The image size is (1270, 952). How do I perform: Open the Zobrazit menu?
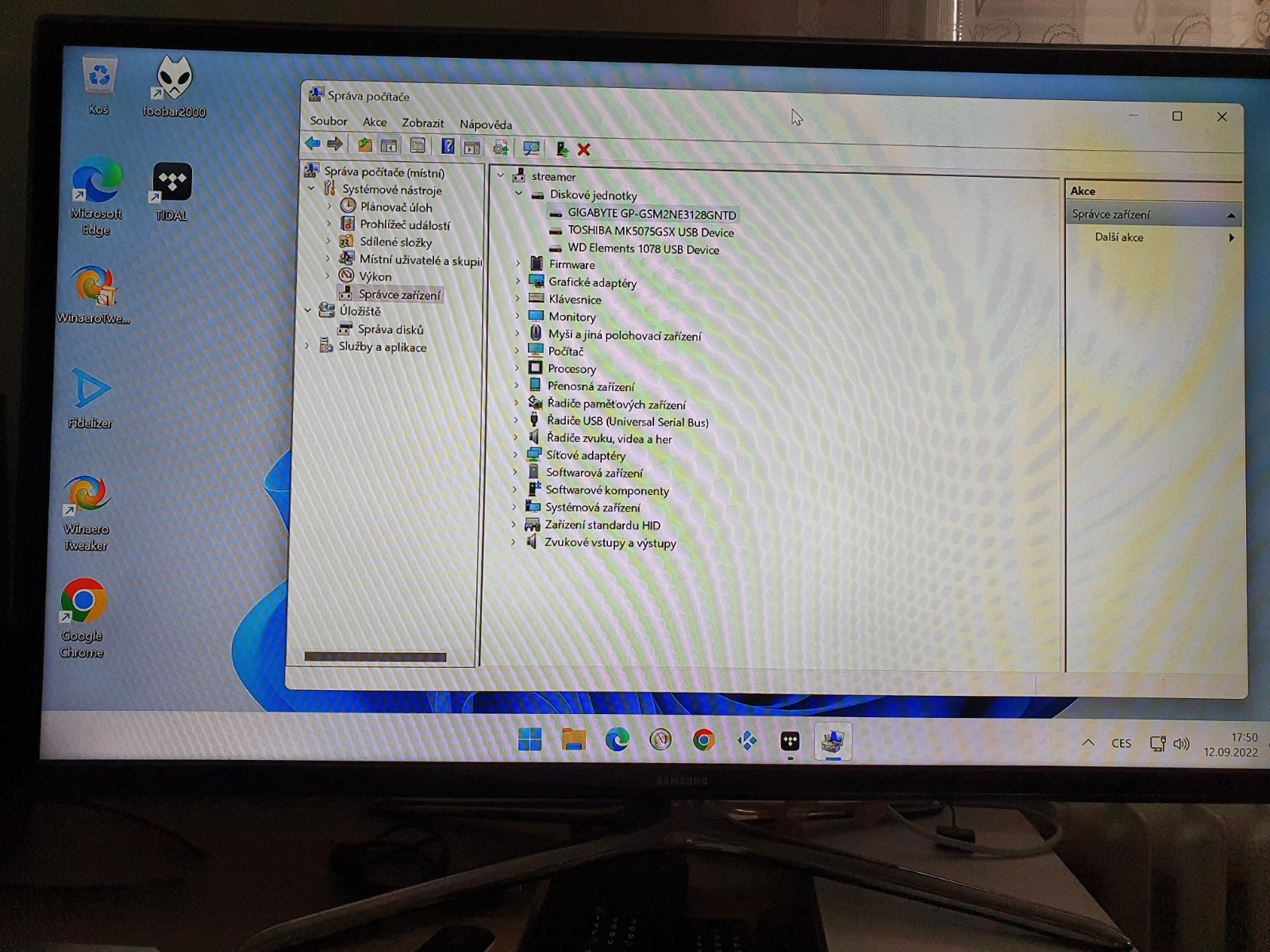click(422, 123)
